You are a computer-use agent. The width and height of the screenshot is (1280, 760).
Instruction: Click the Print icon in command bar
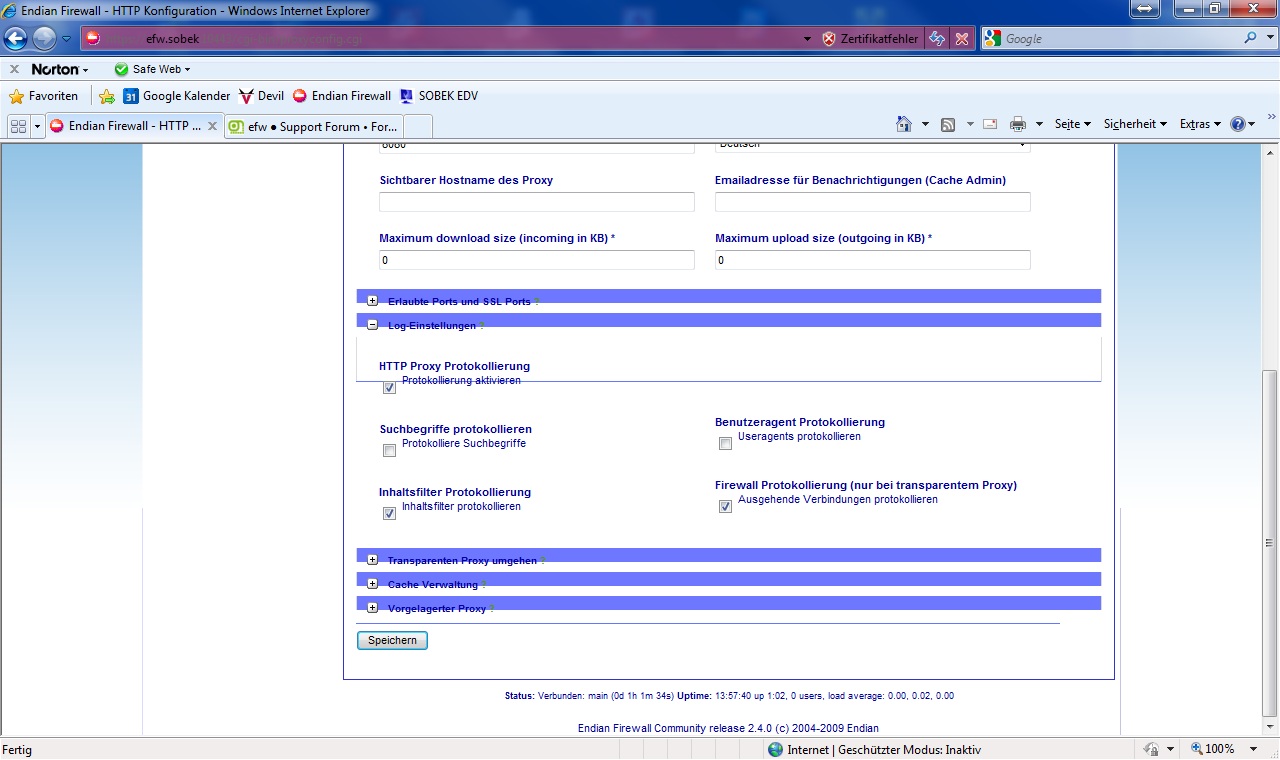[x=1017, y=124]
